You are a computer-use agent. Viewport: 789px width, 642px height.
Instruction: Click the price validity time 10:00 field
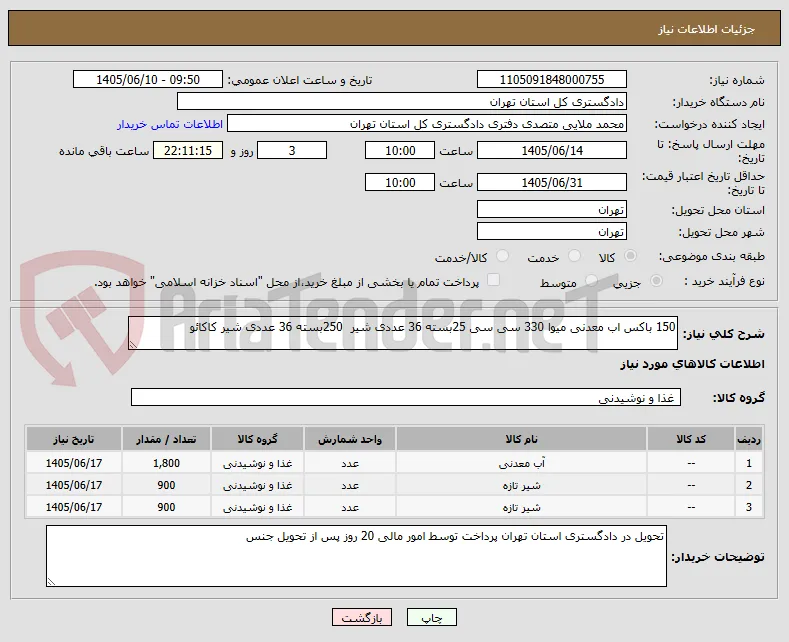click(400, 182)
